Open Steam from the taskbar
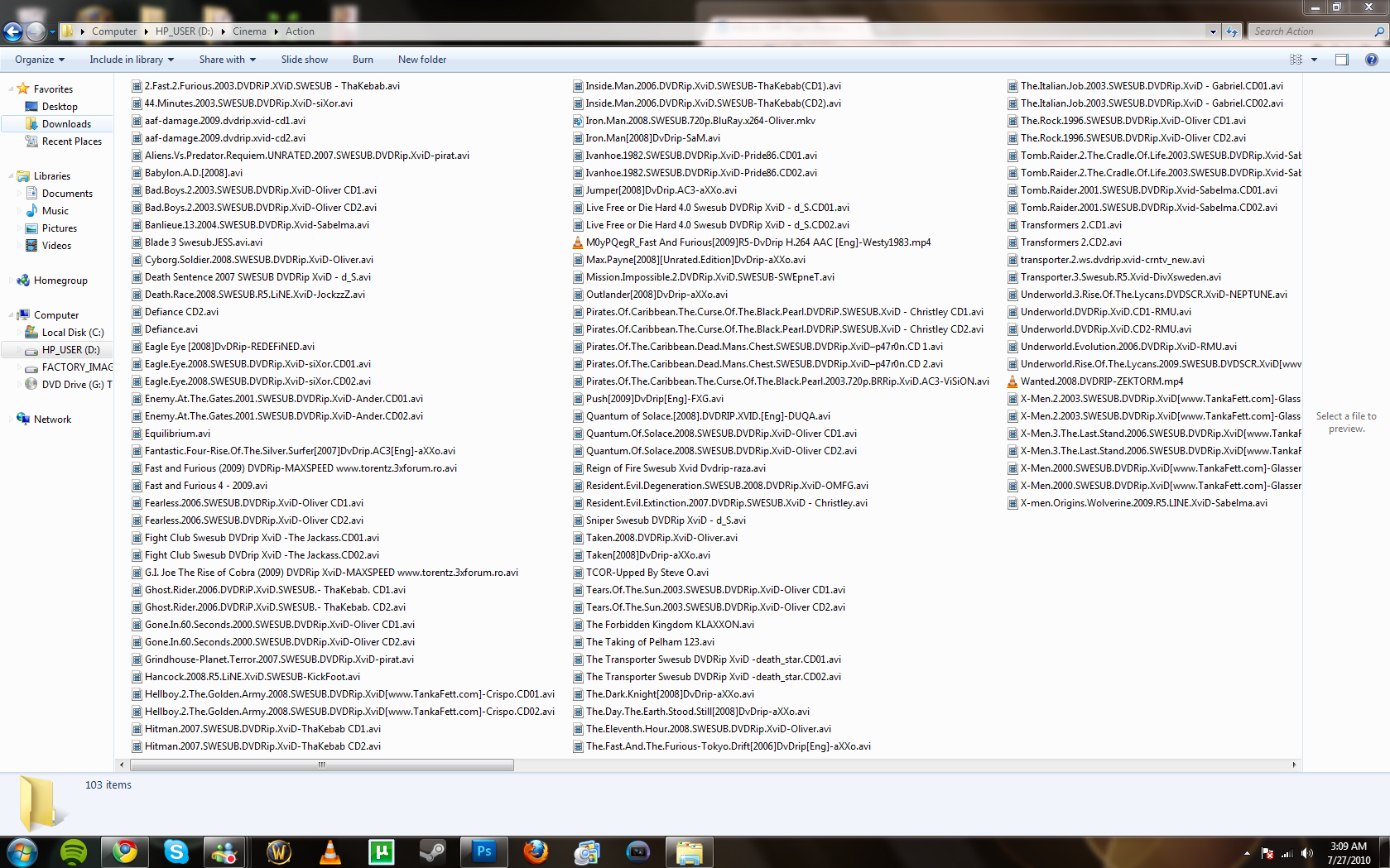Screen dimensions: 1390x868 pos(433,851)
